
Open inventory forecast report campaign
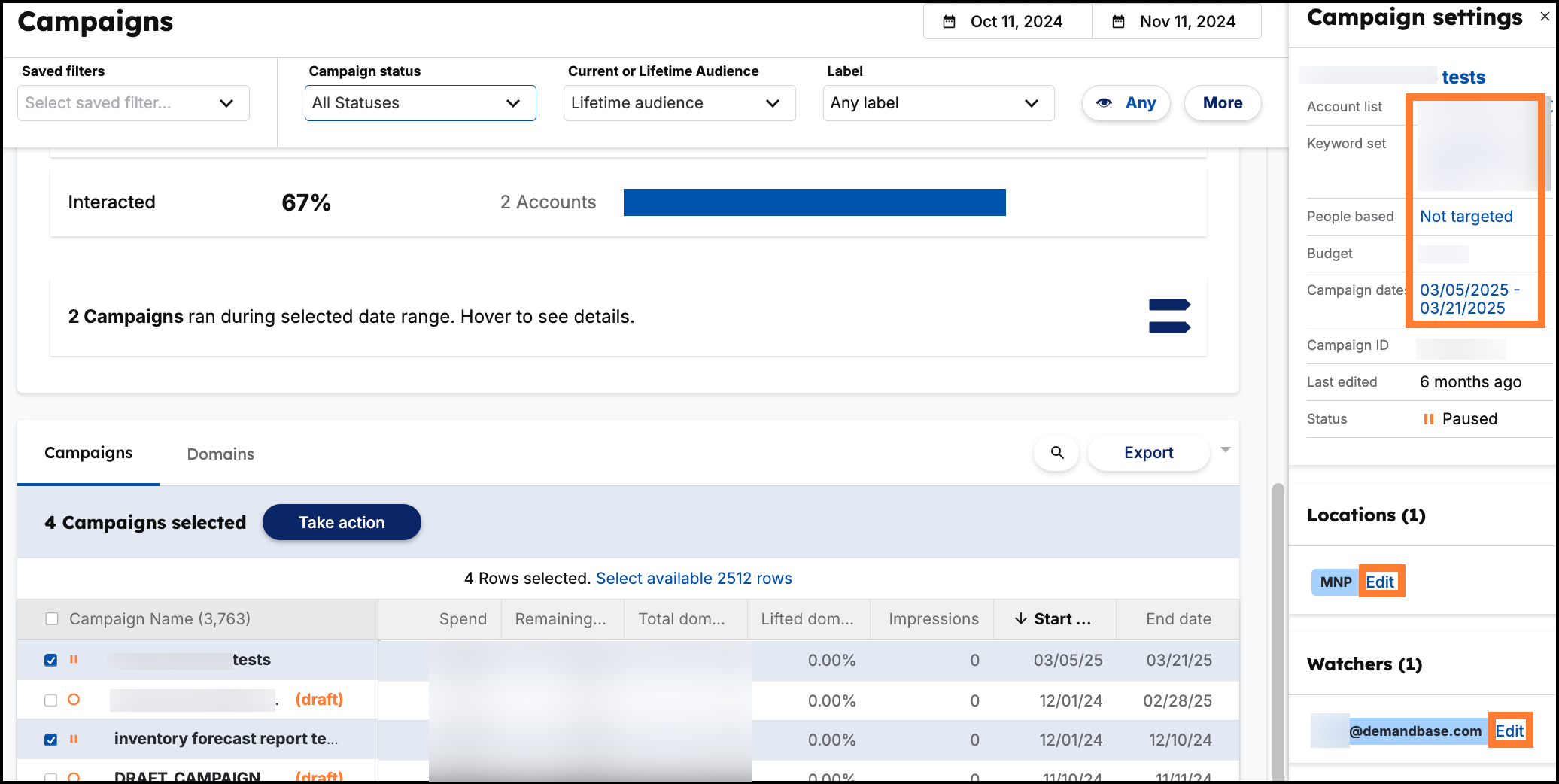click(226, 739)
